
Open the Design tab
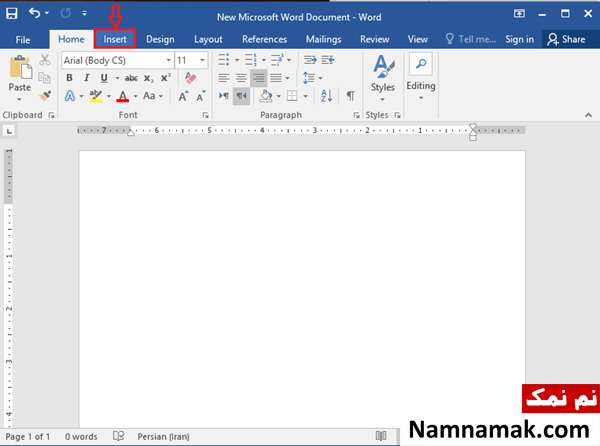coord(160,39)
